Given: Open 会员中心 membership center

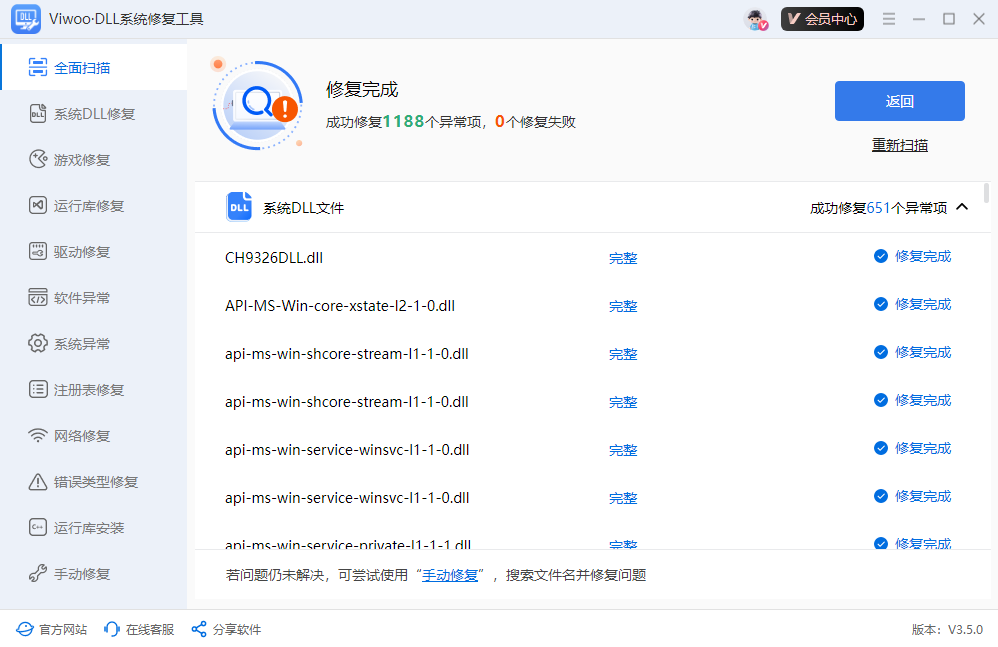Looking at the screenshot, I should [x=822, y=18].
